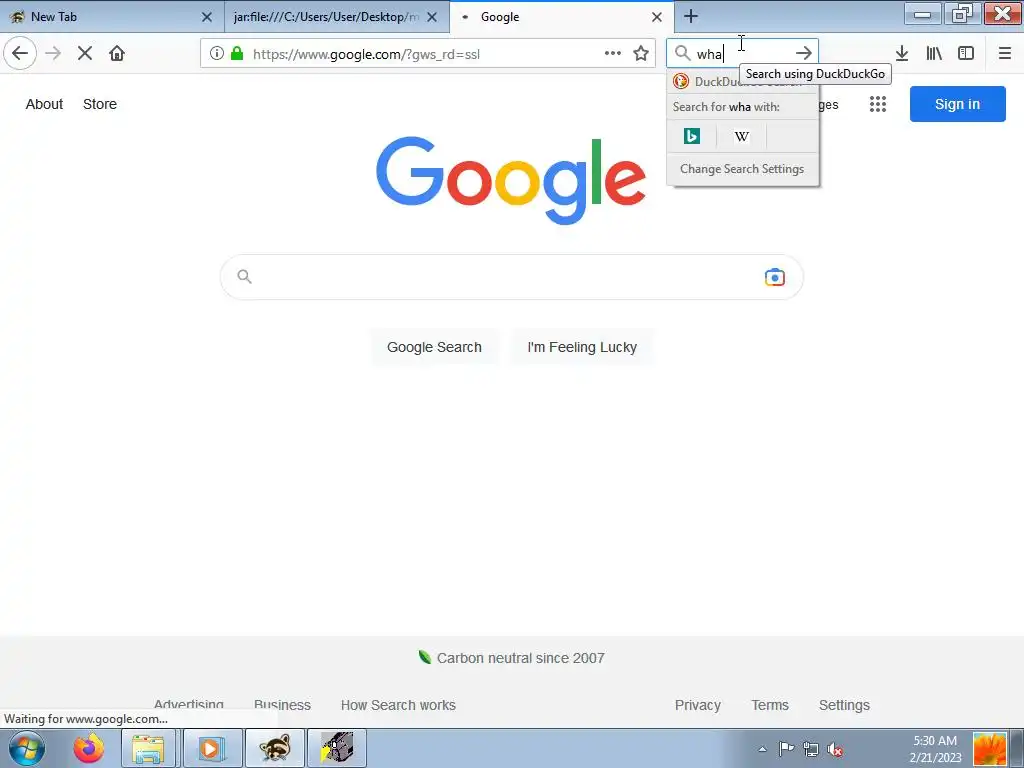Click Carbon neutral since 2007 link
The height and width of the screenshot is (768, 1024).
[511, 658]
